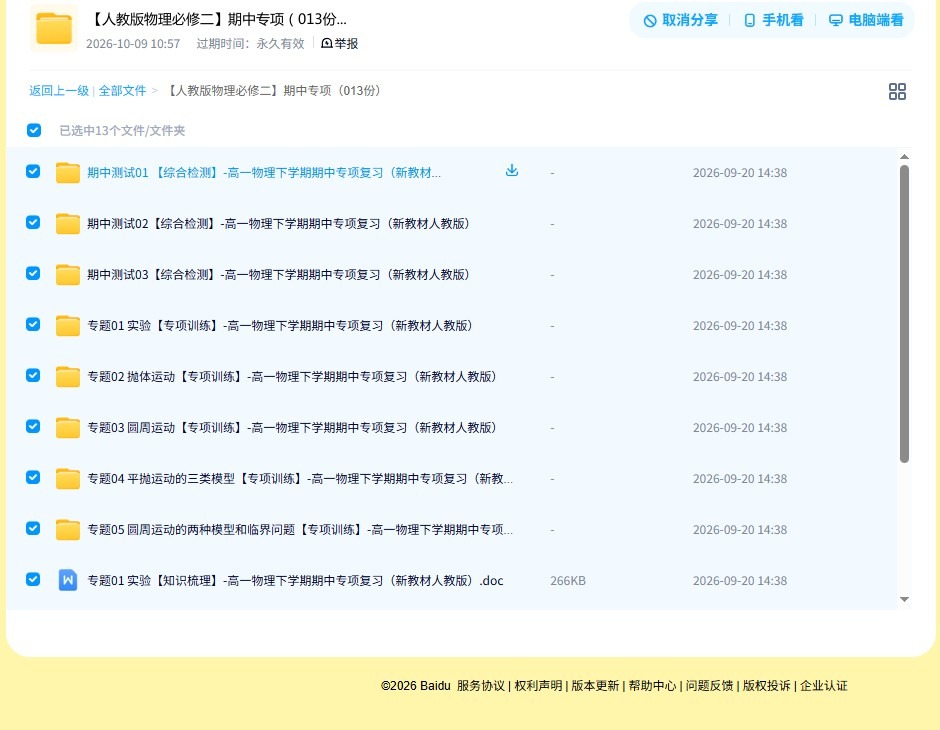
Task: Click folder icon of 期中测试01 row
Action: point(68,173)
